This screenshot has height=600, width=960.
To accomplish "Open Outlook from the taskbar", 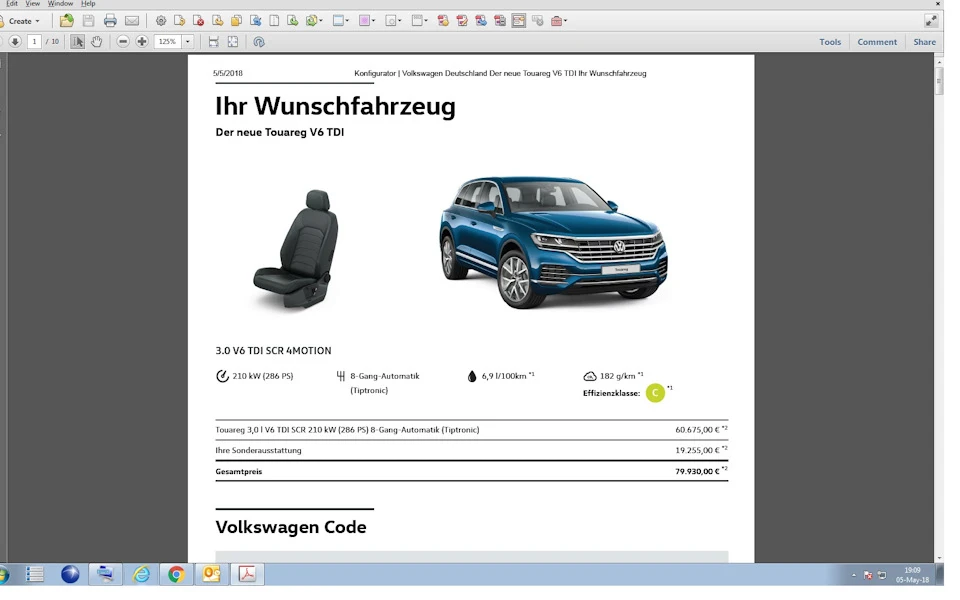I will [211, 574].
